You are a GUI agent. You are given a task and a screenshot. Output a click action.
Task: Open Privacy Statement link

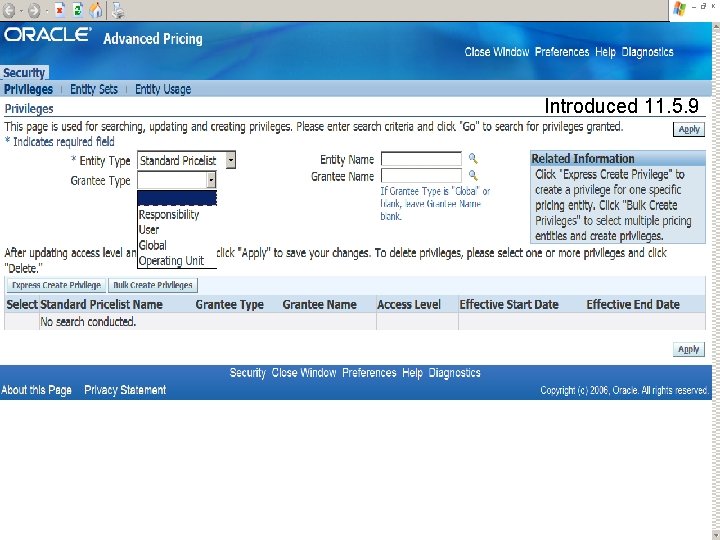click(x=125, y=390)
